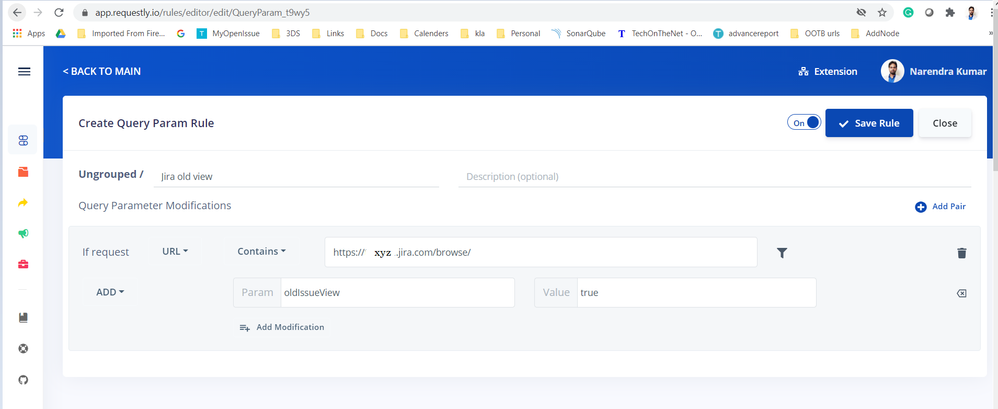Delete the pair with trash icon
998x409 pixels.
tap(962, 253)
